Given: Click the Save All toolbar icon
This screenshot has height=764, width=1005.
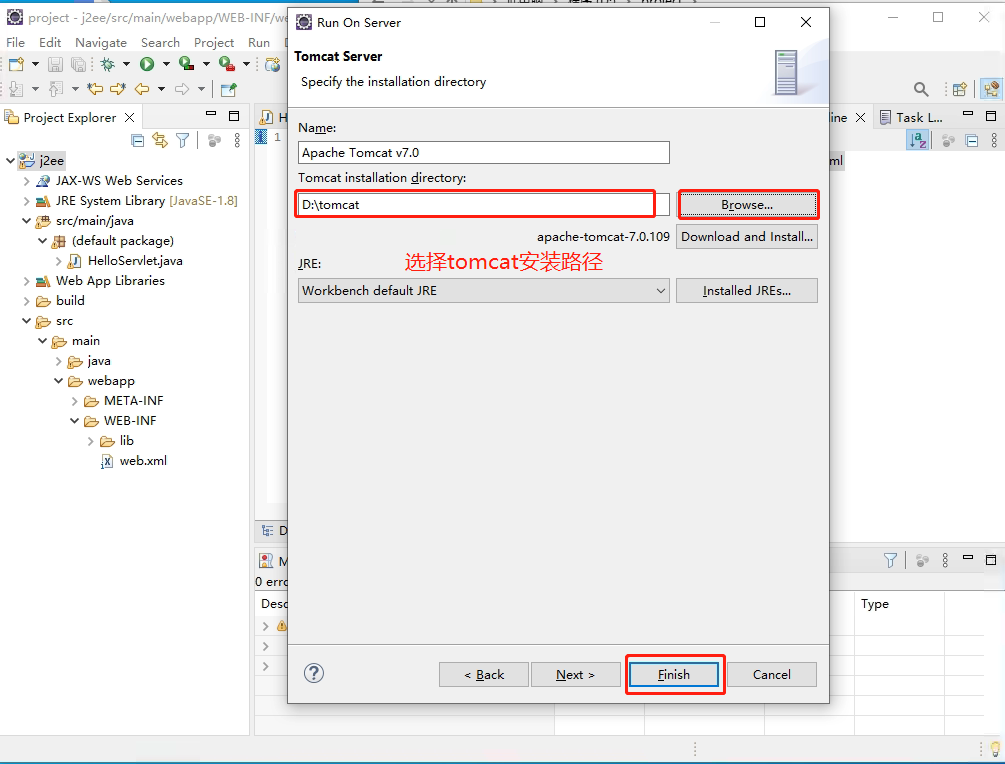Looking at the screenshot, I should [78, 64].
